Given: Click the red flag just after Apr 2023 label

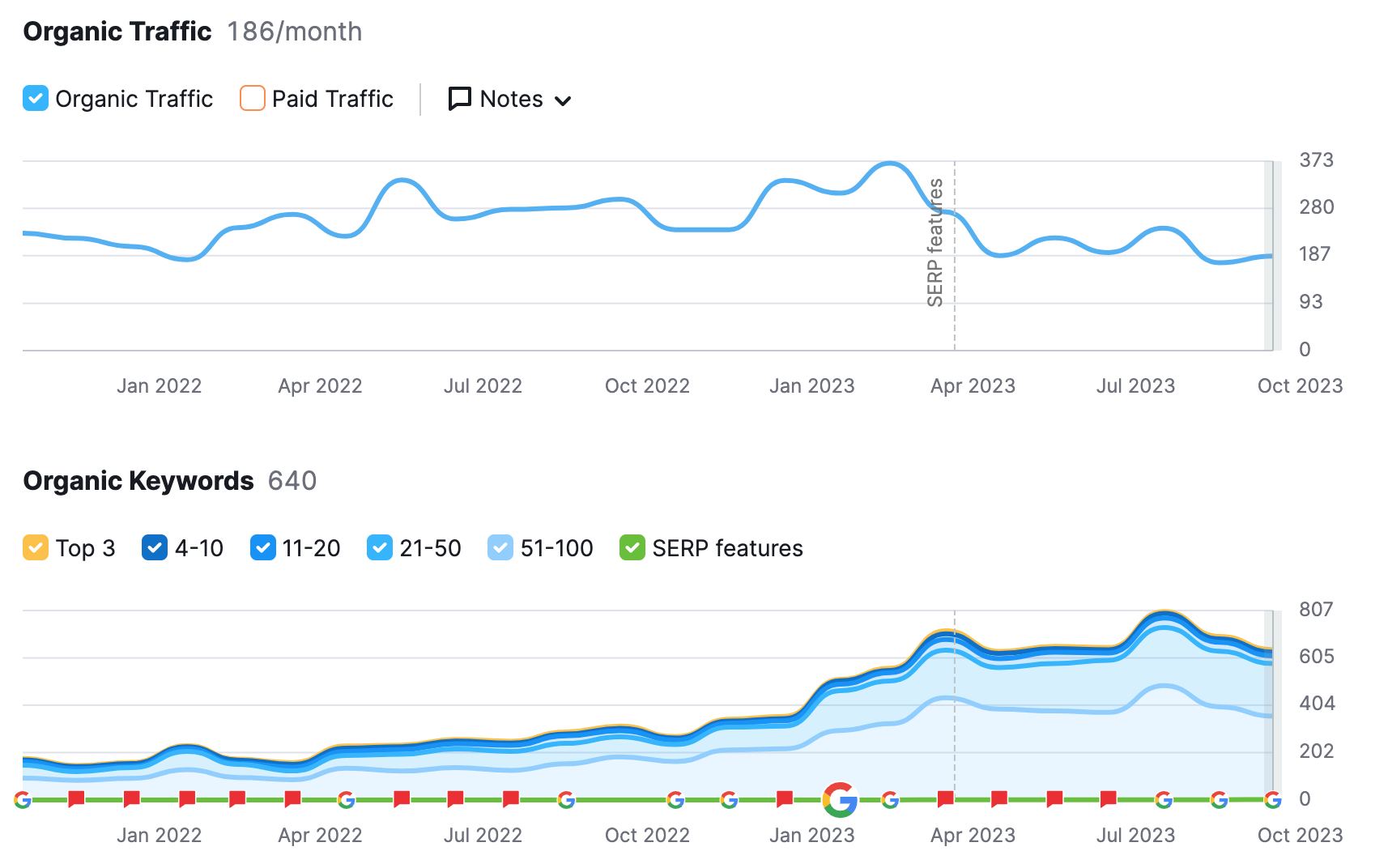Looking at the screenshot, I should [x=998, y=799].
